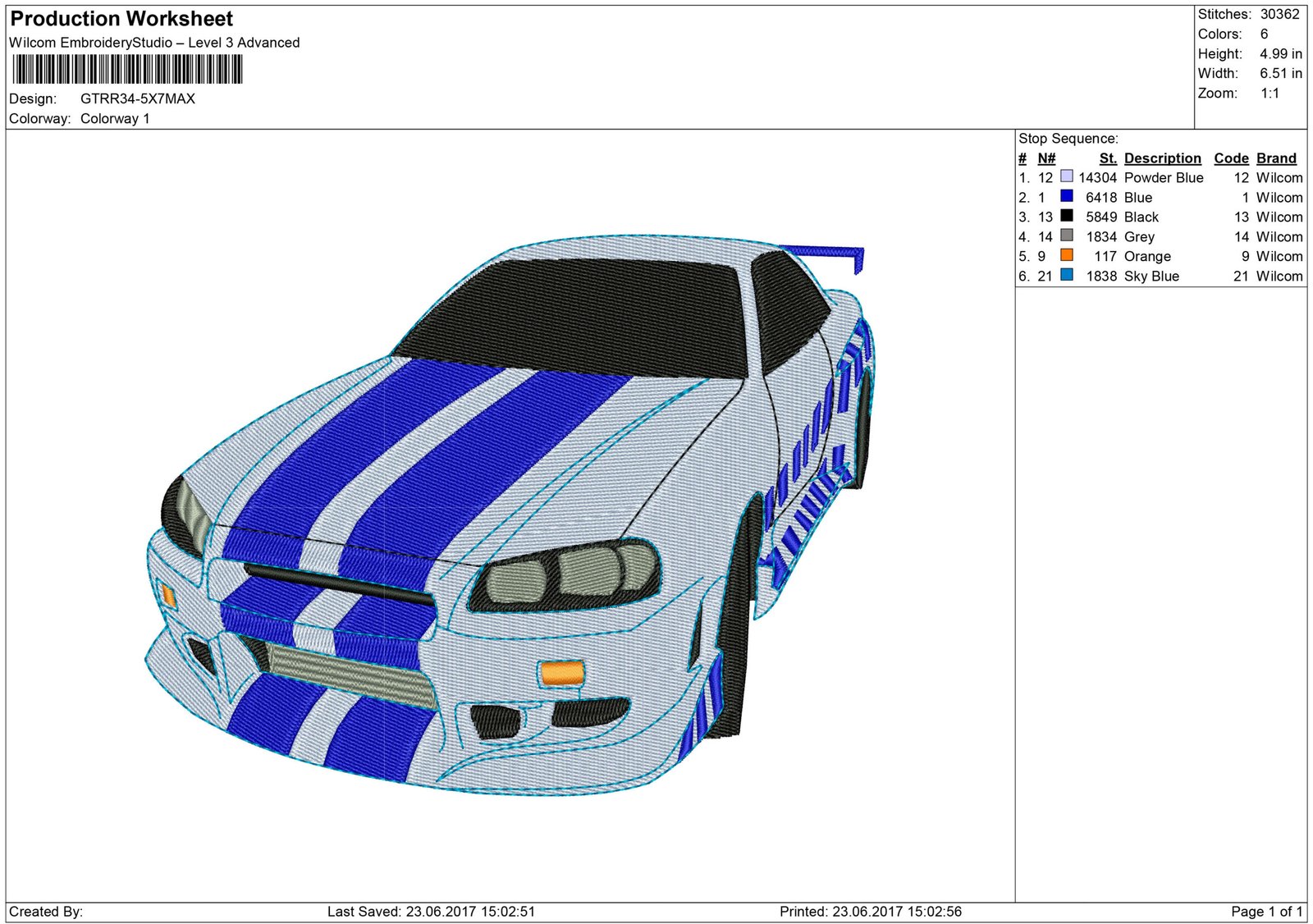This screenshot has width=1313, height=924.
Task: Select the zoom value '1:1'
Action: [1270, 93]
